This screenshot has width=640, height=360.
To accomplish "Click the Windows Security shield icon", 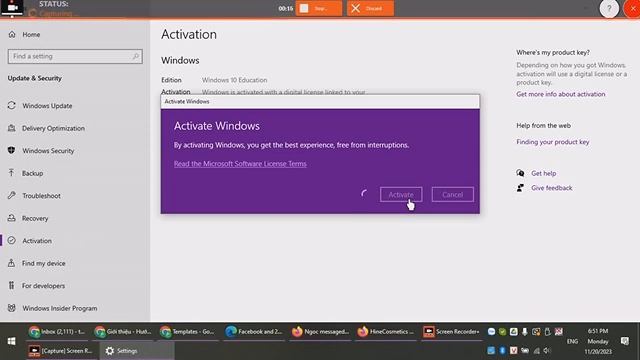I will [x=11, y=150].
